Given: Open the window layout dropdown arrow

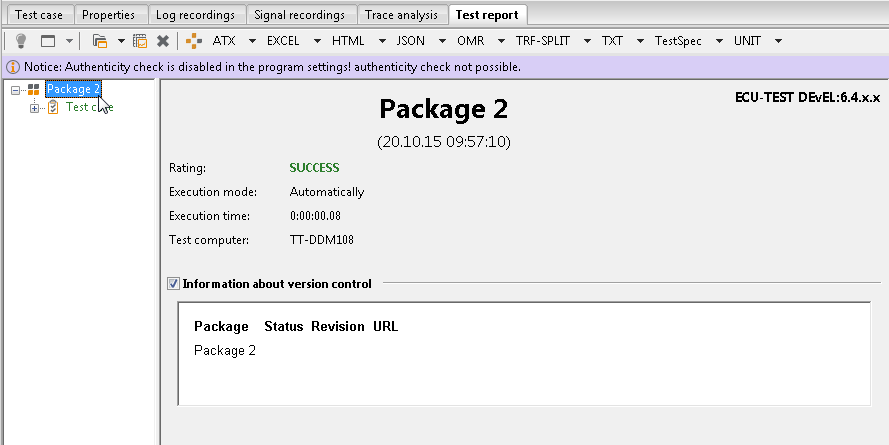Looking at the screenshot, I should (x=69, y=41).
